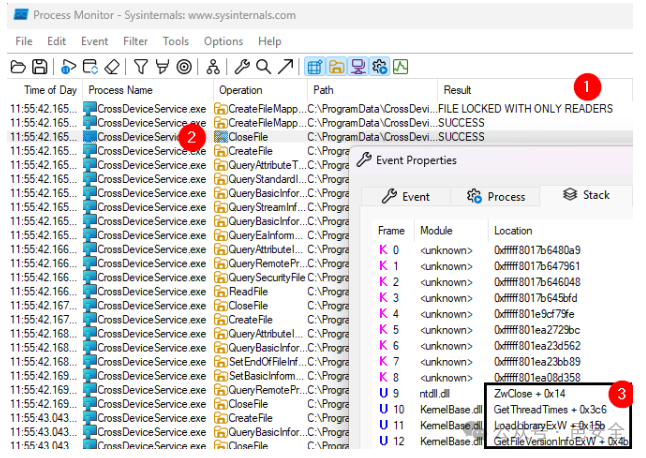Open the Edit menu
The image size is (646, 458).
click(x=56, y=41)
